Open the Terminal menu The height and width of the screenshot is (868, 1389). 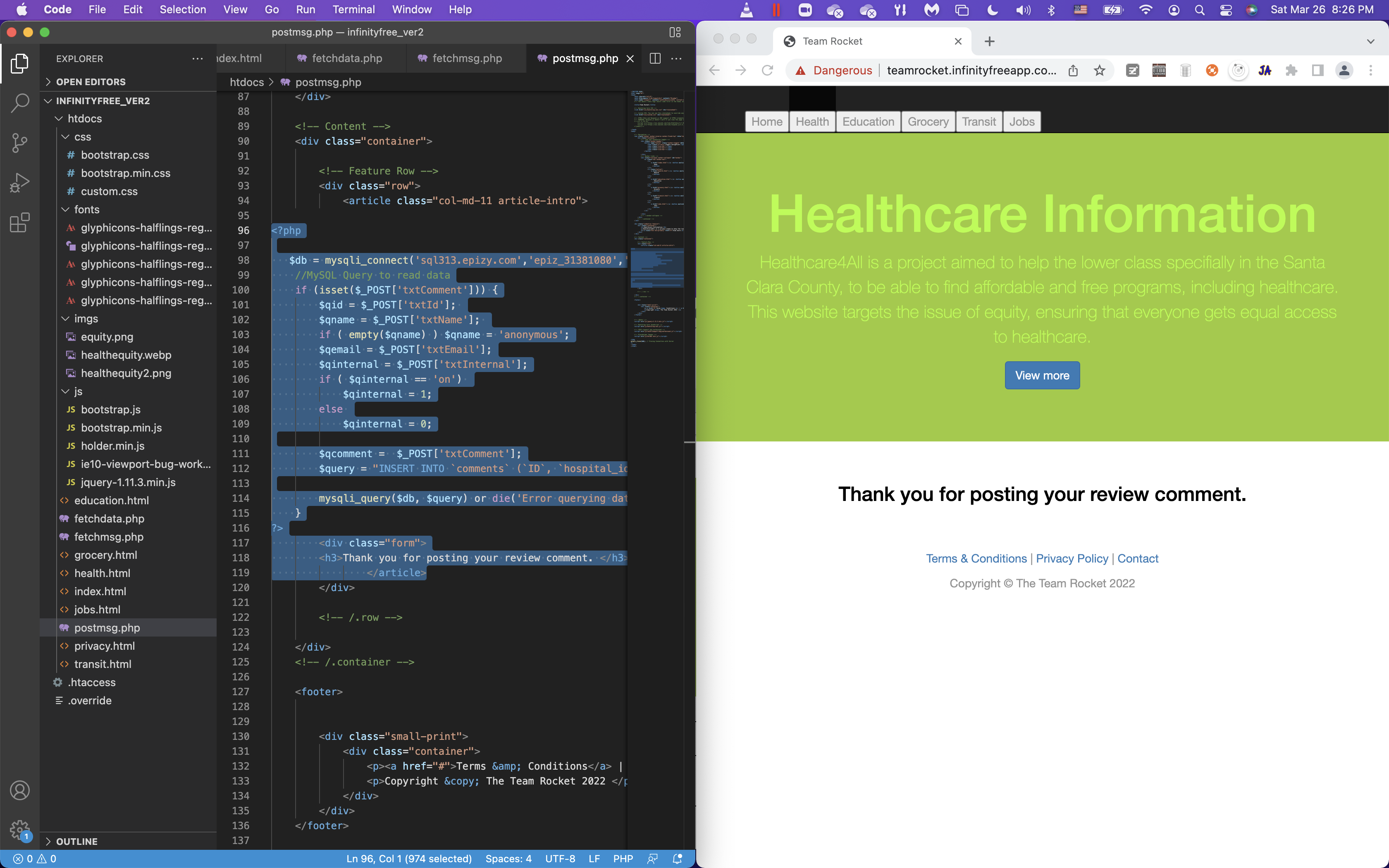[353, 9]
